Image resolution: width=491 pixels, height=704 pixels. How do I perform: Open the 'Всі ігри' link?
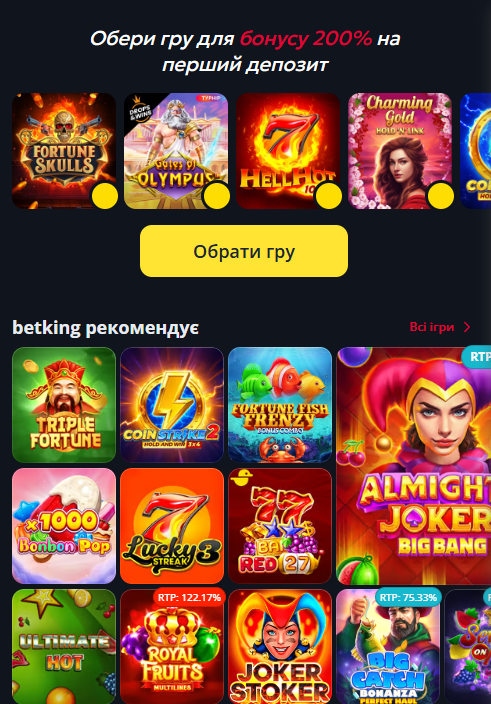[x=432, y=327]
